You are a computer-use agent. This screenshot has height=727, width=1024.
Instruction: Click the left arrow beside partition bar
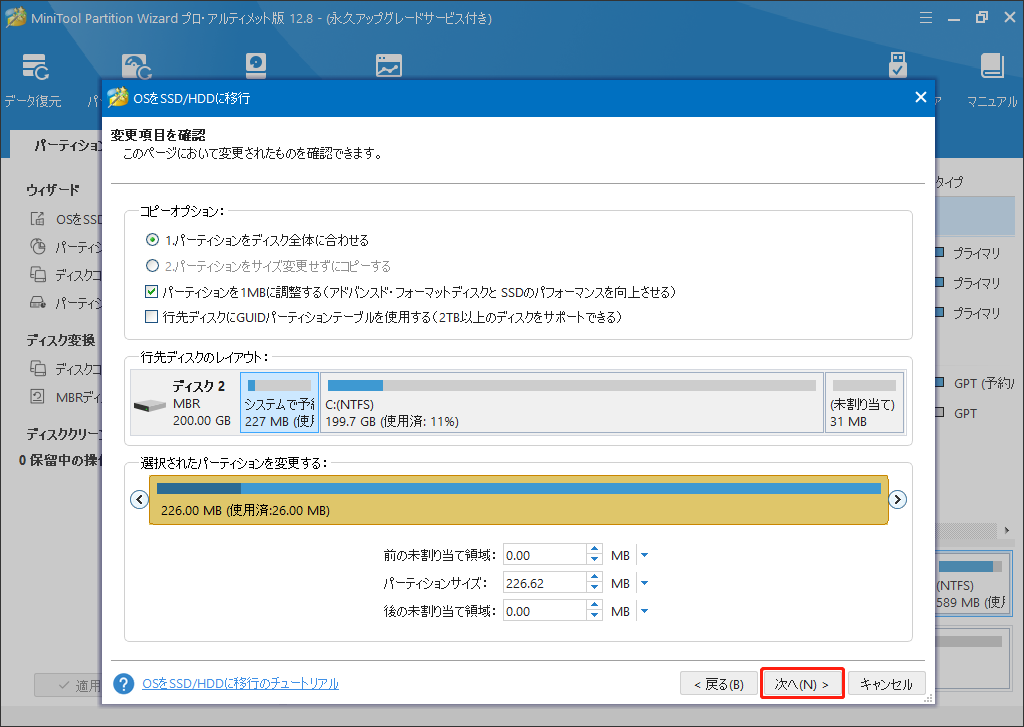[x=139, y=500]
